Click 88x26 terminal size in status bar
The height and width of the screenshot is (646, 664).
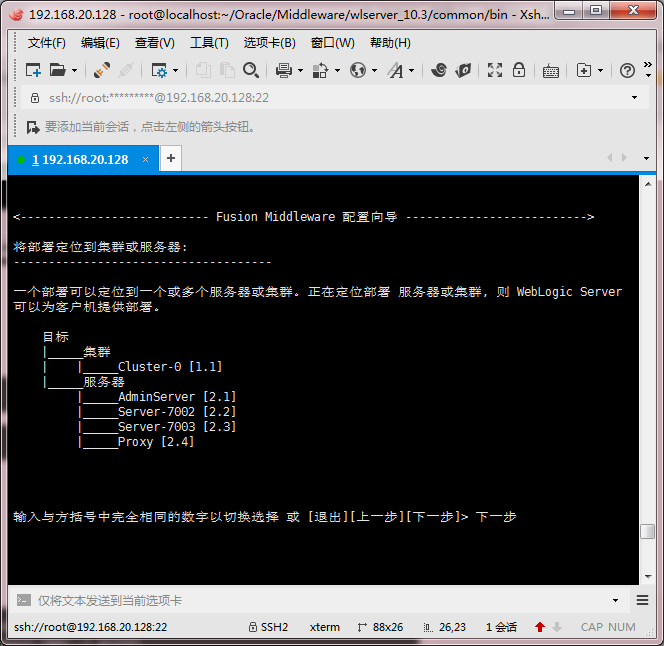coord(388,627)
